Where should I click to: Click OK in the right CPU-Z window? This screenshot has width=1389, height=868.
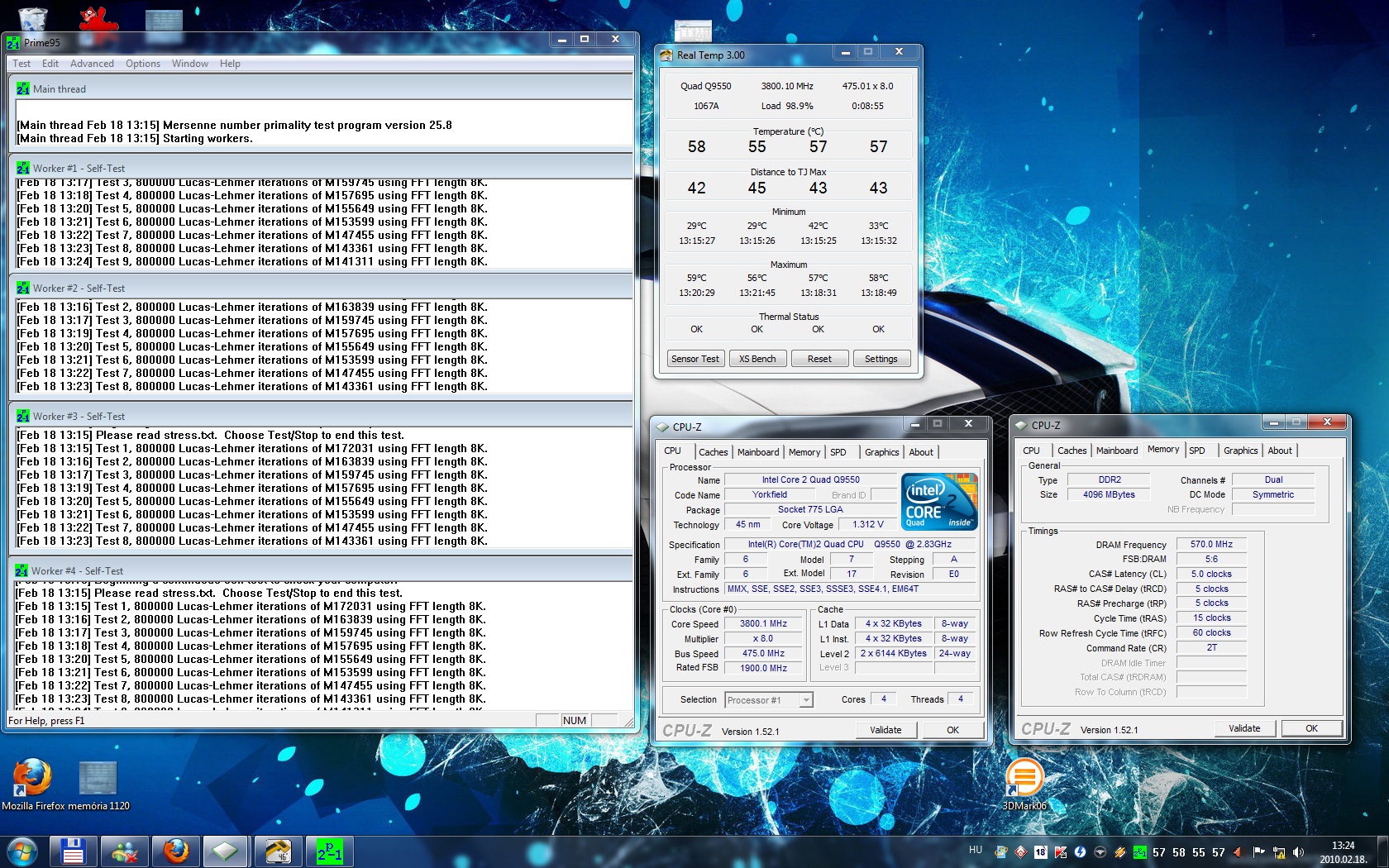1311,728
